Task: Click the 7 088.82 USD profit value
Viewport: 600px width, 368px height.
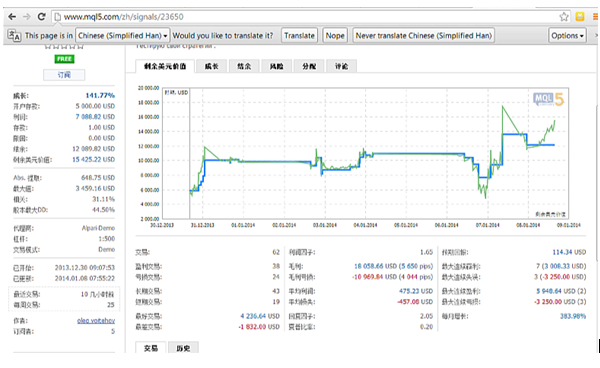Action: coord(95,117)
